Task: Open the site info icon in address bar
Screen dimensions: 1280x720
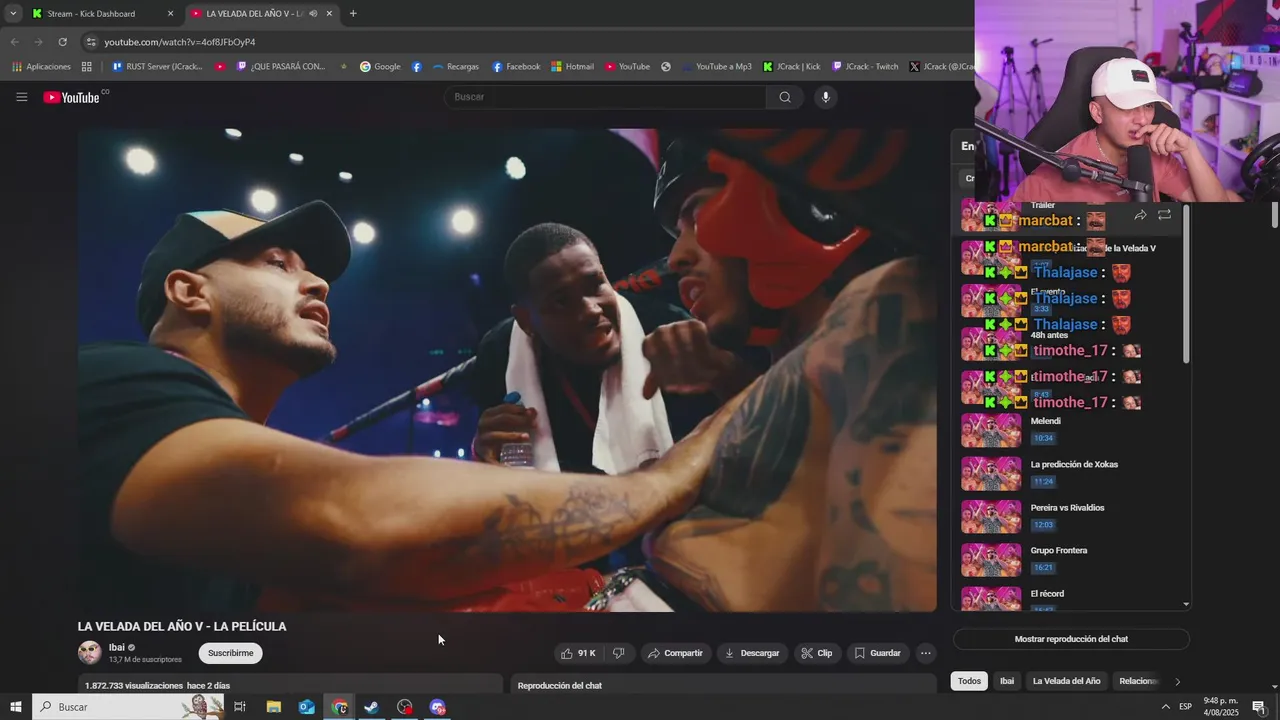Action: (x=91, y=42)
